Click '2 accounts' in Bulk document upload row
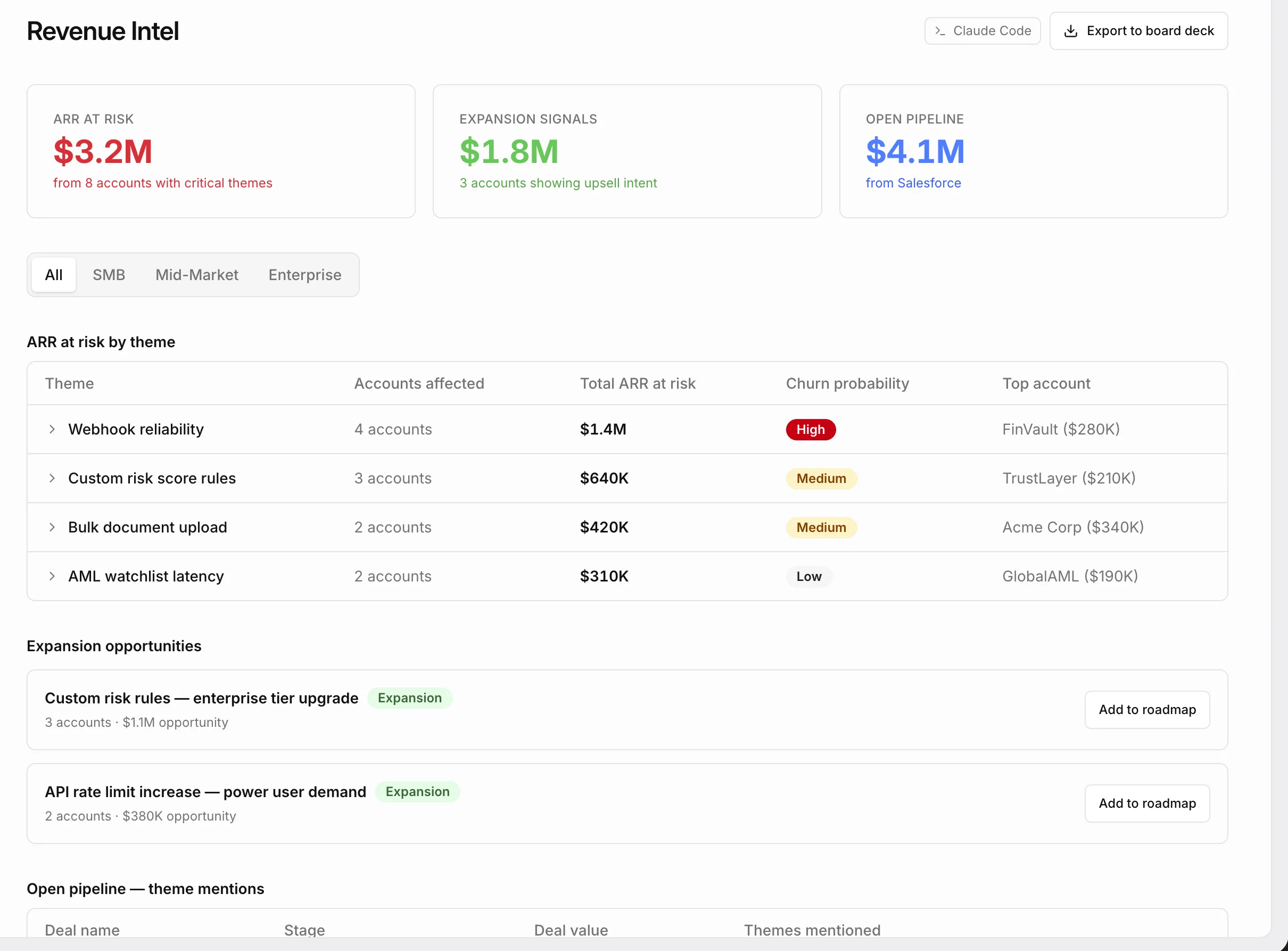Viewport: 1288px width, 951px height. pos(393,527)
